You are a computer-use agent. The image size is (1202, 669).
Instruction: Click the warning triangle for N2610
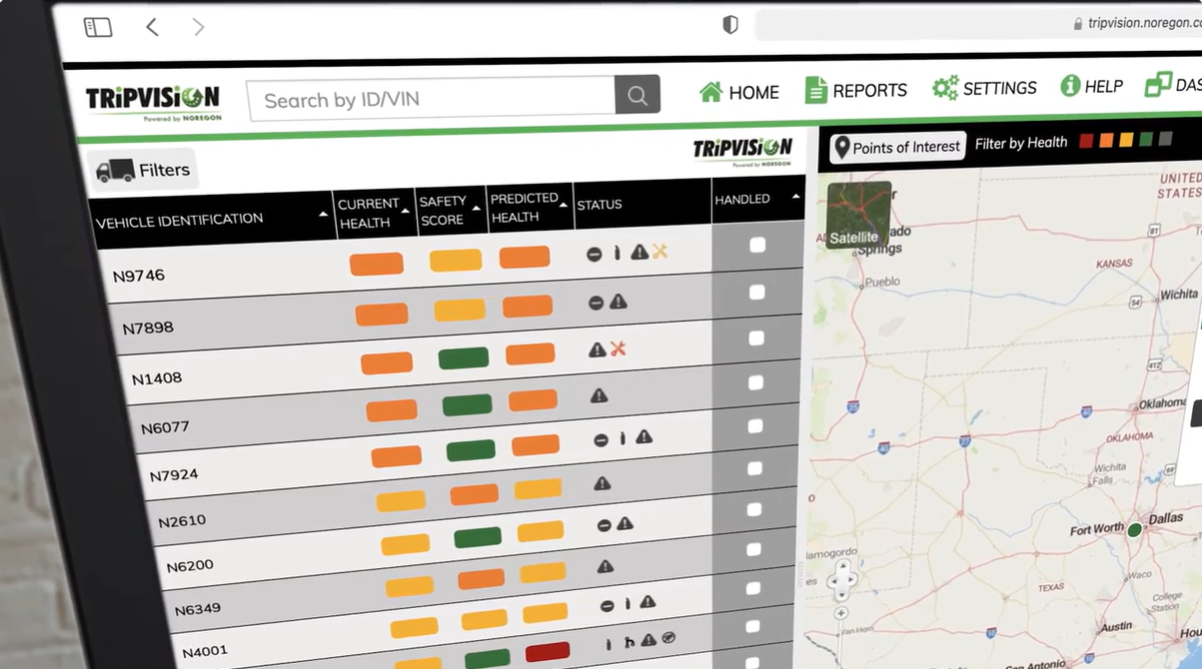click(602, 483)
